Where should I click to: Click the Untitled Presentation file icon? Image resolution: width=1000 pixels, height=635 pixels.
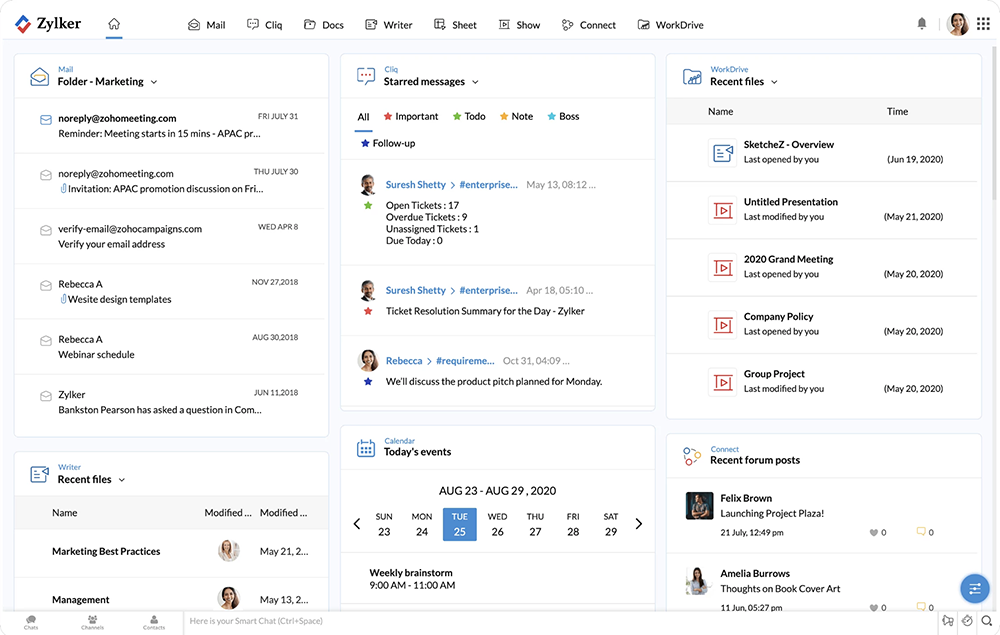723,210
